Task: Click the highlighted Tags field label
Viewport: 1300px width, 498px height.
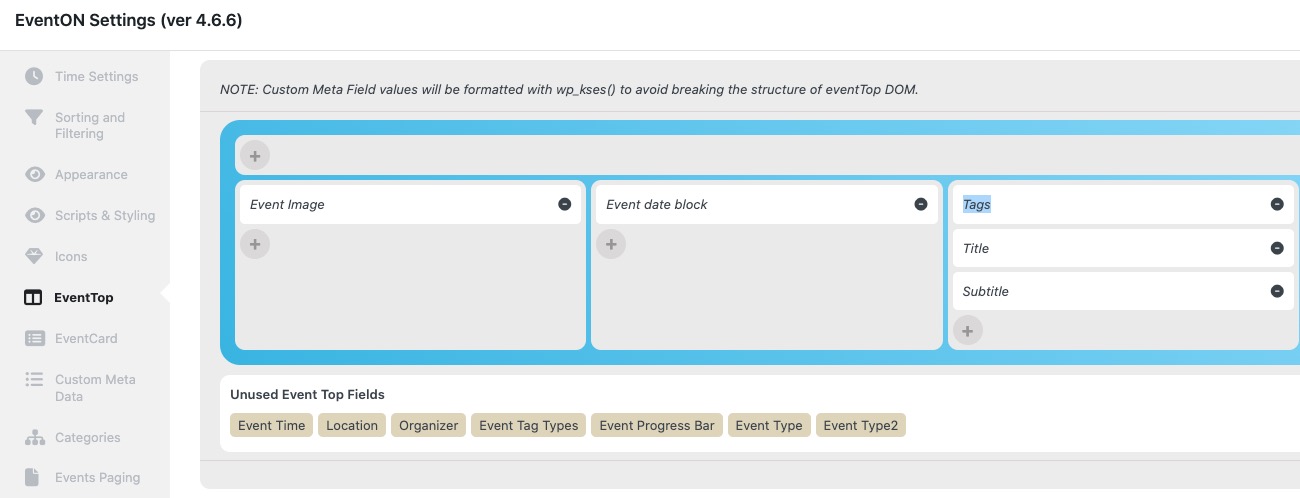Action: pyautogui.click(x=977, y=204)
